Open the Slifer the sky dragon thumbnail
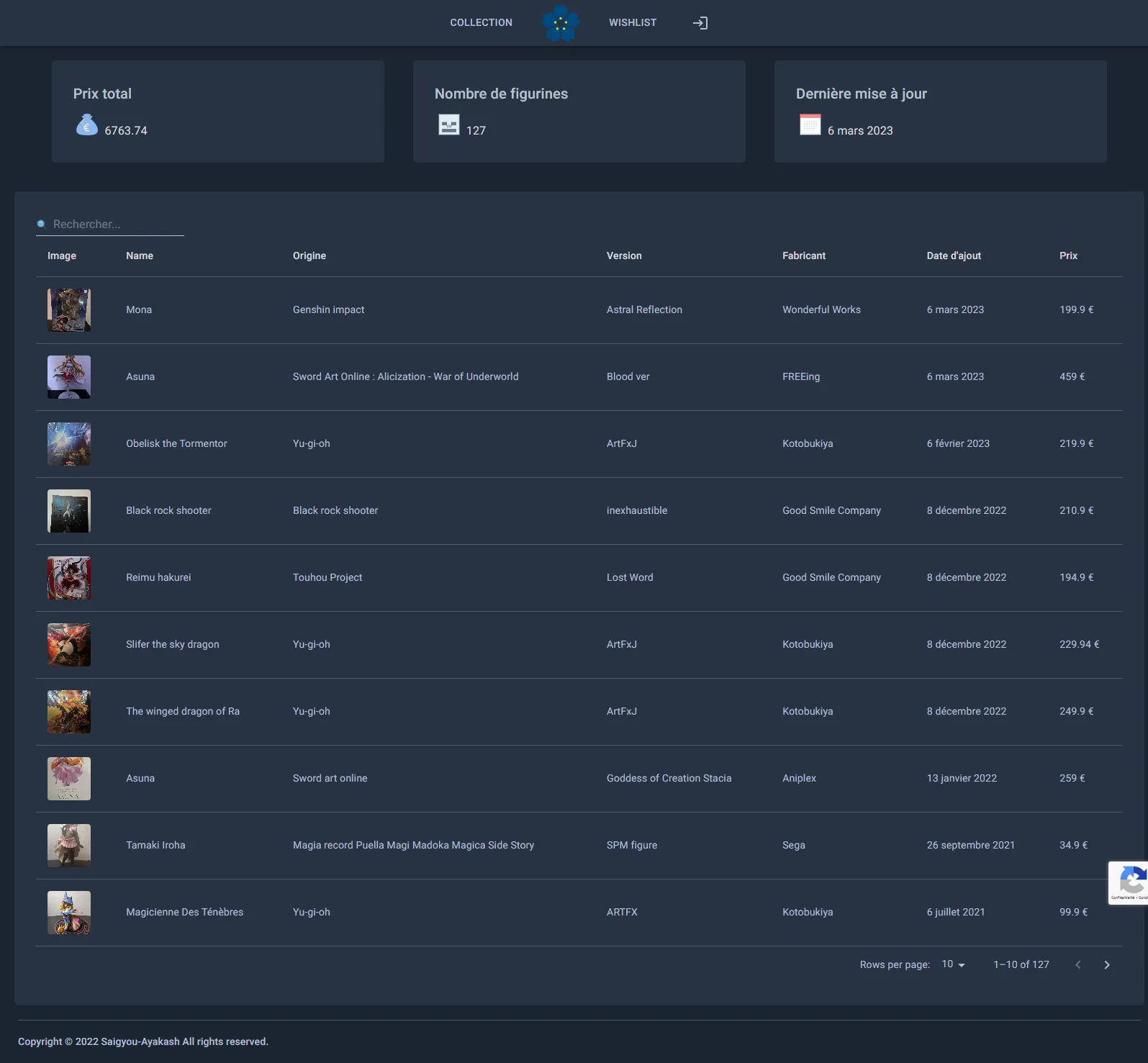 (x=69, y=645)
